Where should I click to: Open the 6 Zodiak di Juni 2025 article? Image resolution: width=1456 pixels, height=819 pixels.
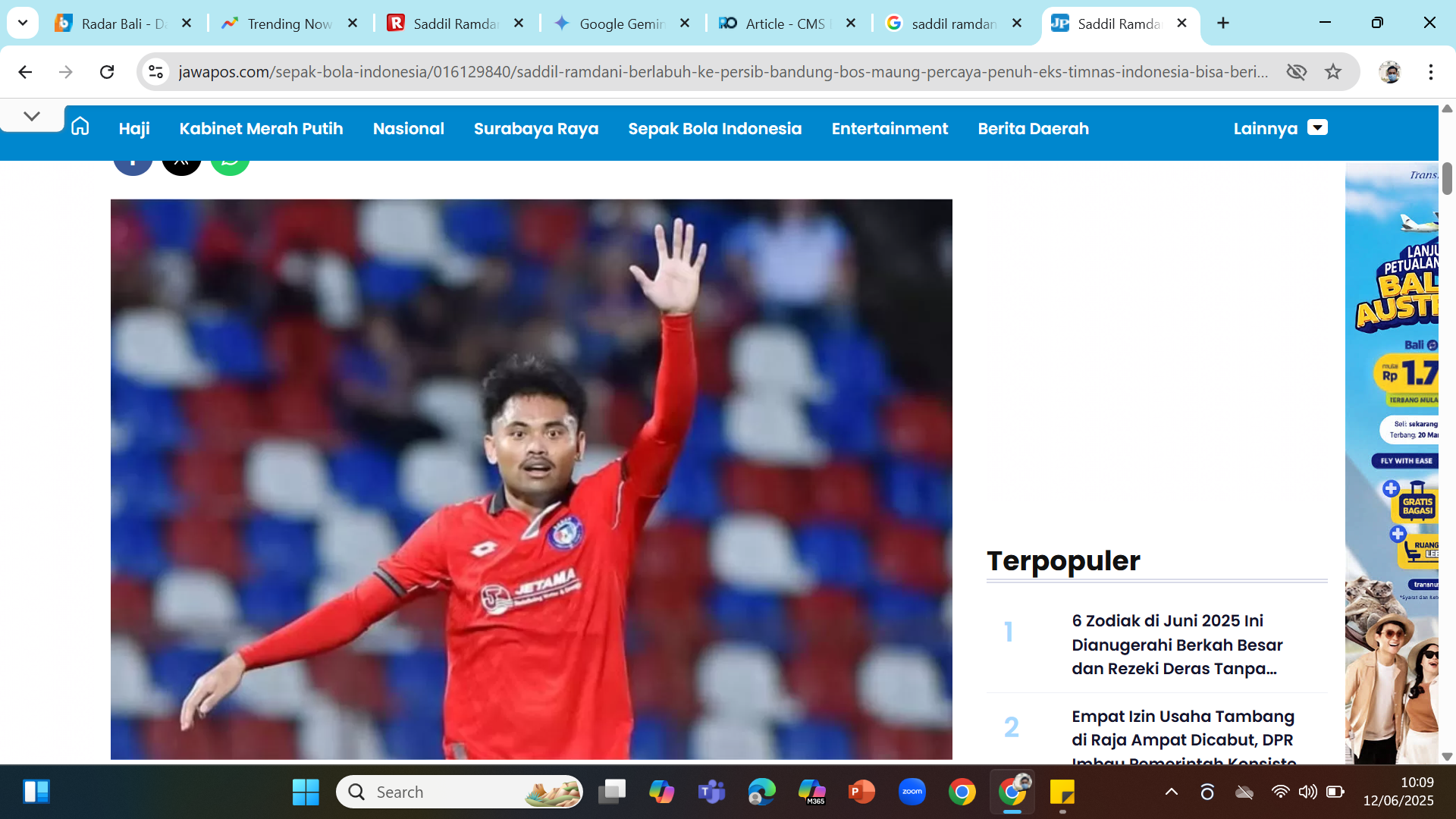click(1177, 645)
